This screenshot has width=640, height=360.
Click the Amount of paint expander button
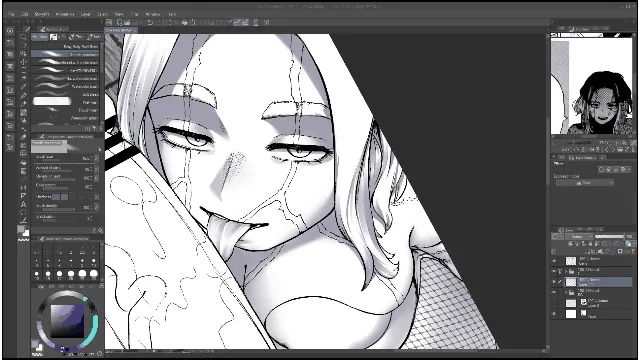pyautogui.click(x=96, y=169)
